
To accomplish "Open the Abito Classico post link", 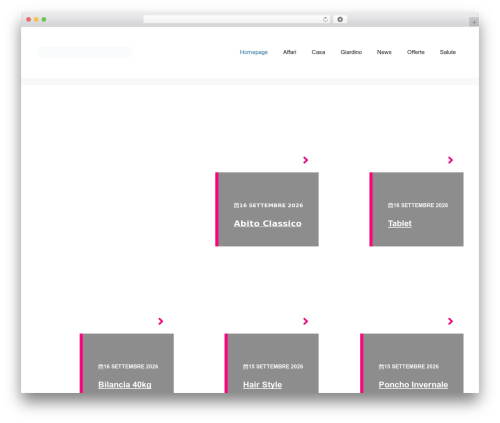I will pyautogui.click(x=268, y=223).
